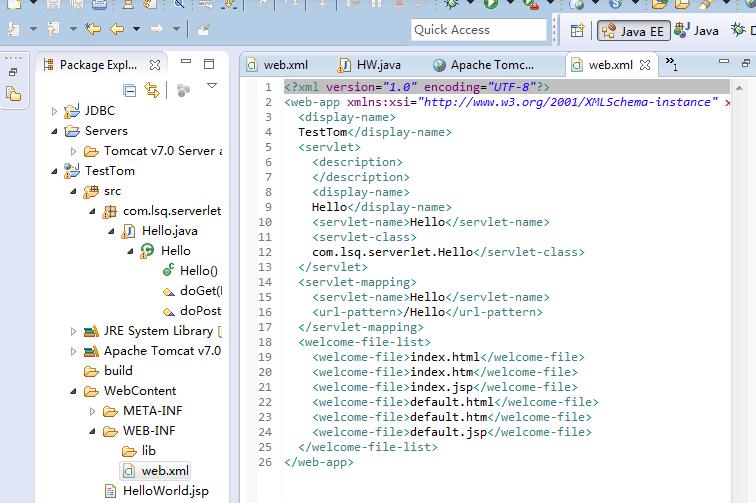Click the Open Perspective icon
The image size is (756, 503).
(x=577, y=31)
